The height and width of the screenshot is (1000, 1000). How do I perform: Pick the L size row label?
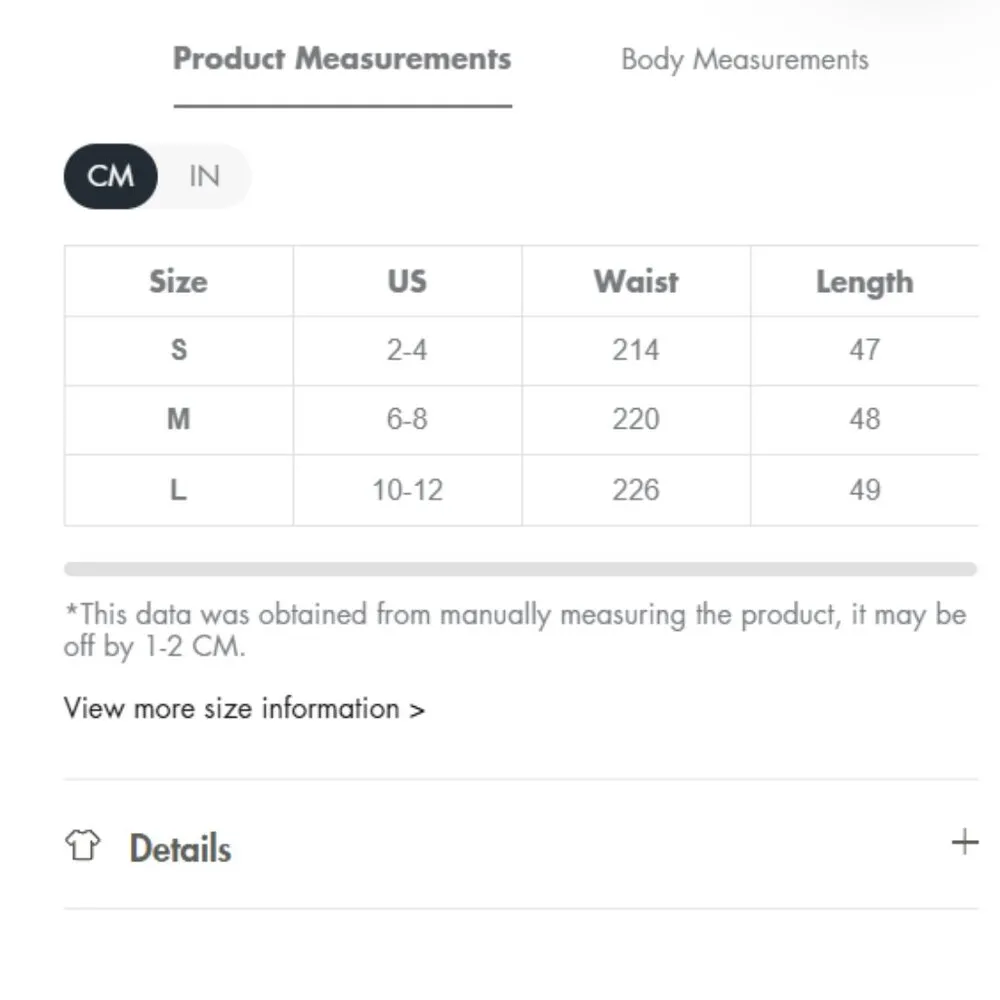(178, 490)
